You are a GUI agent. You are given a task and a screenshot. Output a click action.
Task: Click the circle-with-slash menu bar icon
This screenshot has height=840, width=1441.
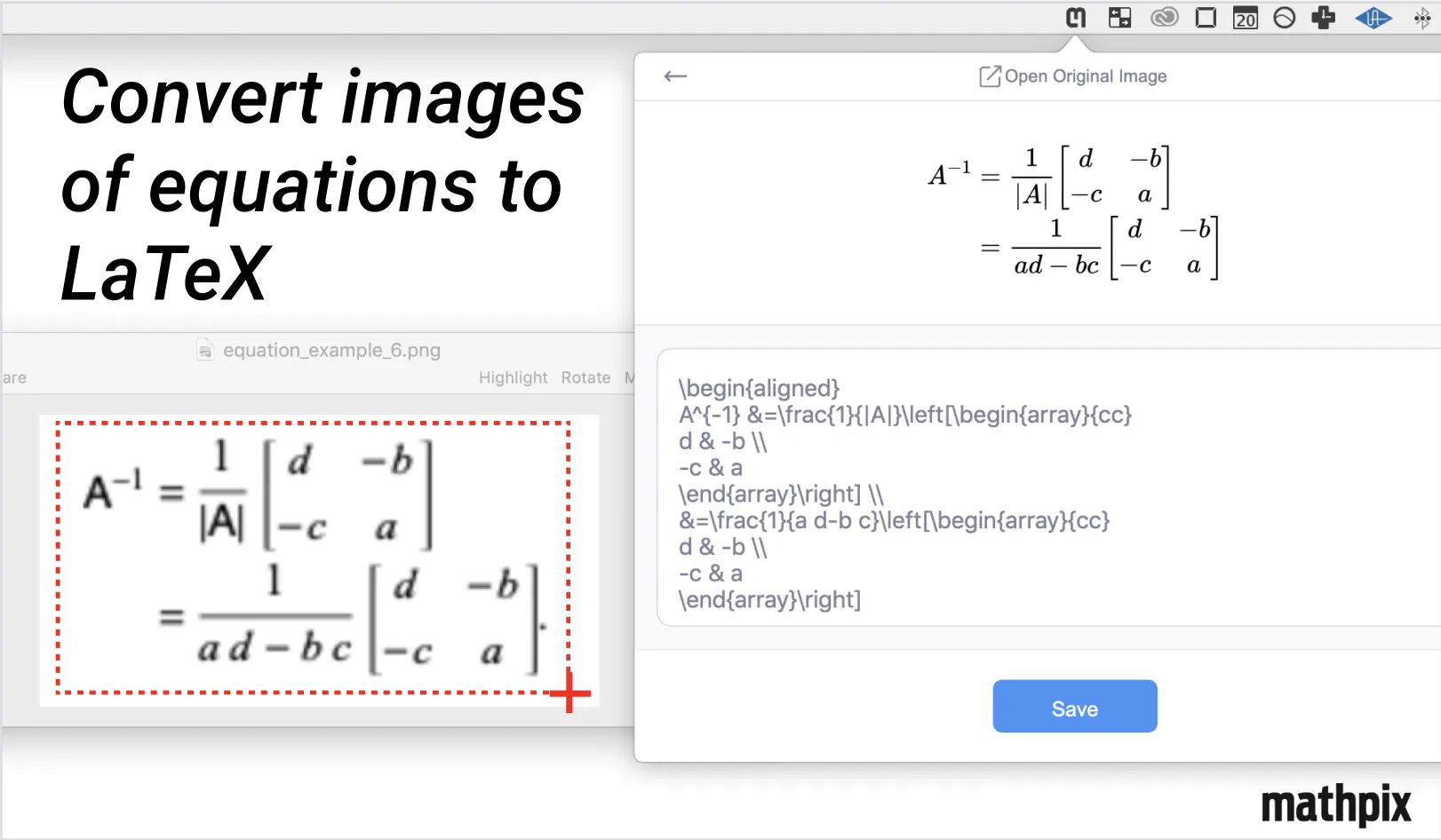(x=1285, y=17)
